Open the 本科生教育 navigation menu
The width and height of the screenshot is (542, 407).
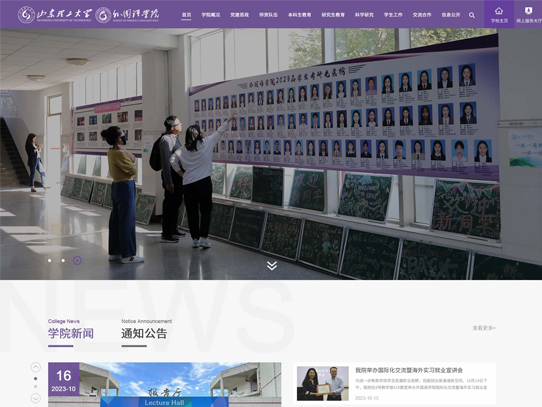(299, 15)
